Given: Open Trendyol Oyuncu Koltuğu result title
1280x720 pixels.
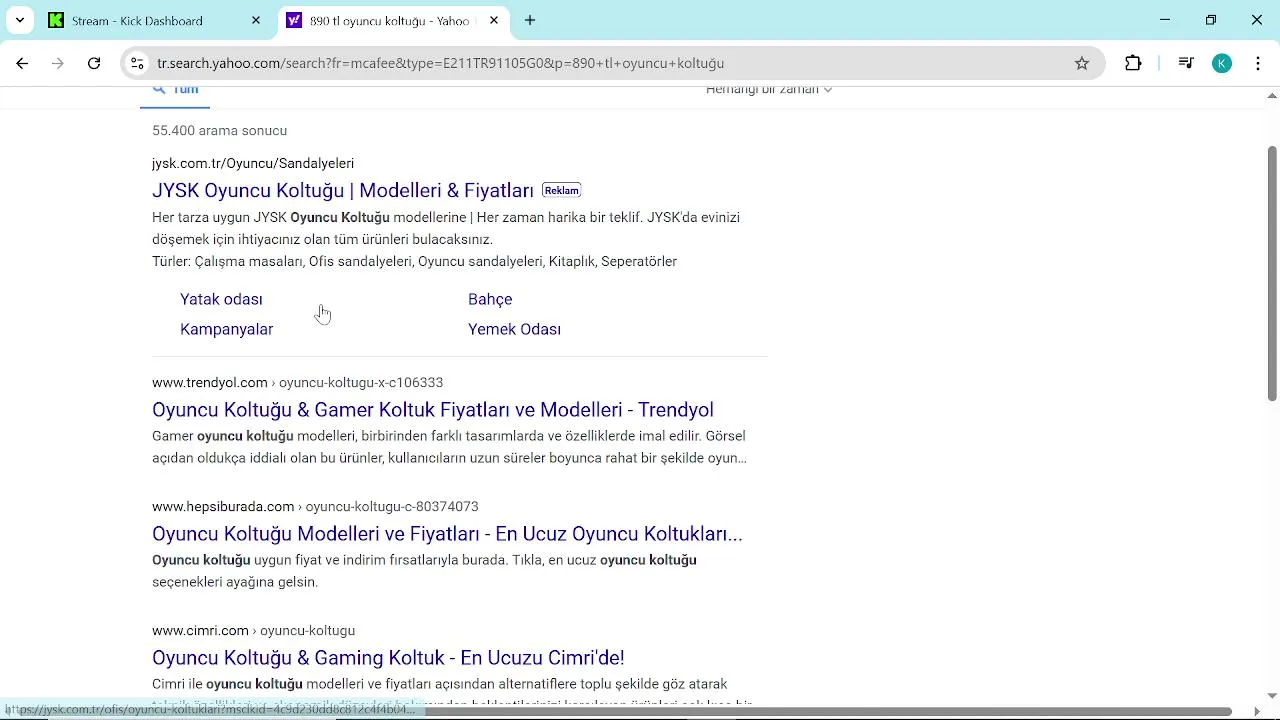Looking at the screenshot, I should click(x=433, y=409).
